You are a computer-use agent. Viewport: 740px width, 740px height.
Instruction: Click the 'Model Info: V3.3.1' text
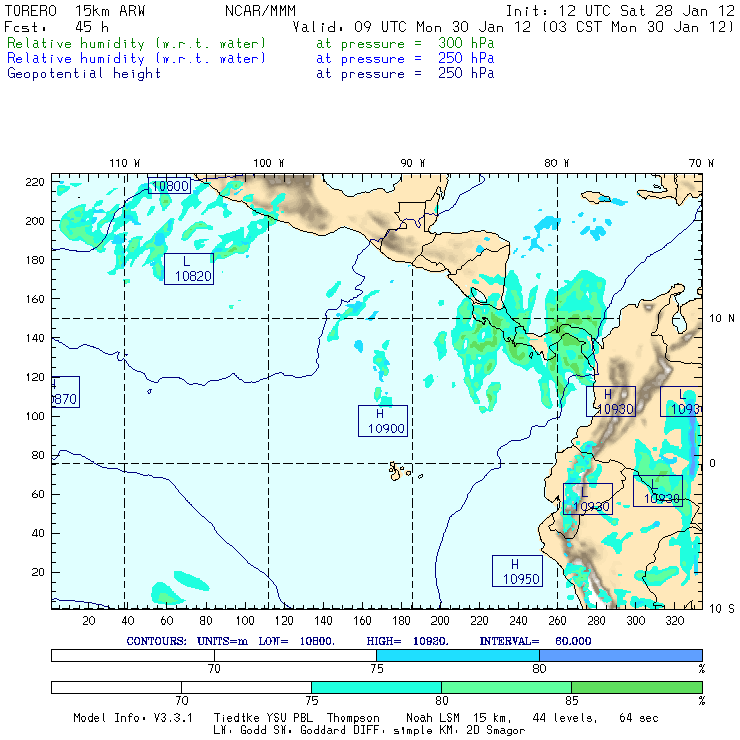133,718
